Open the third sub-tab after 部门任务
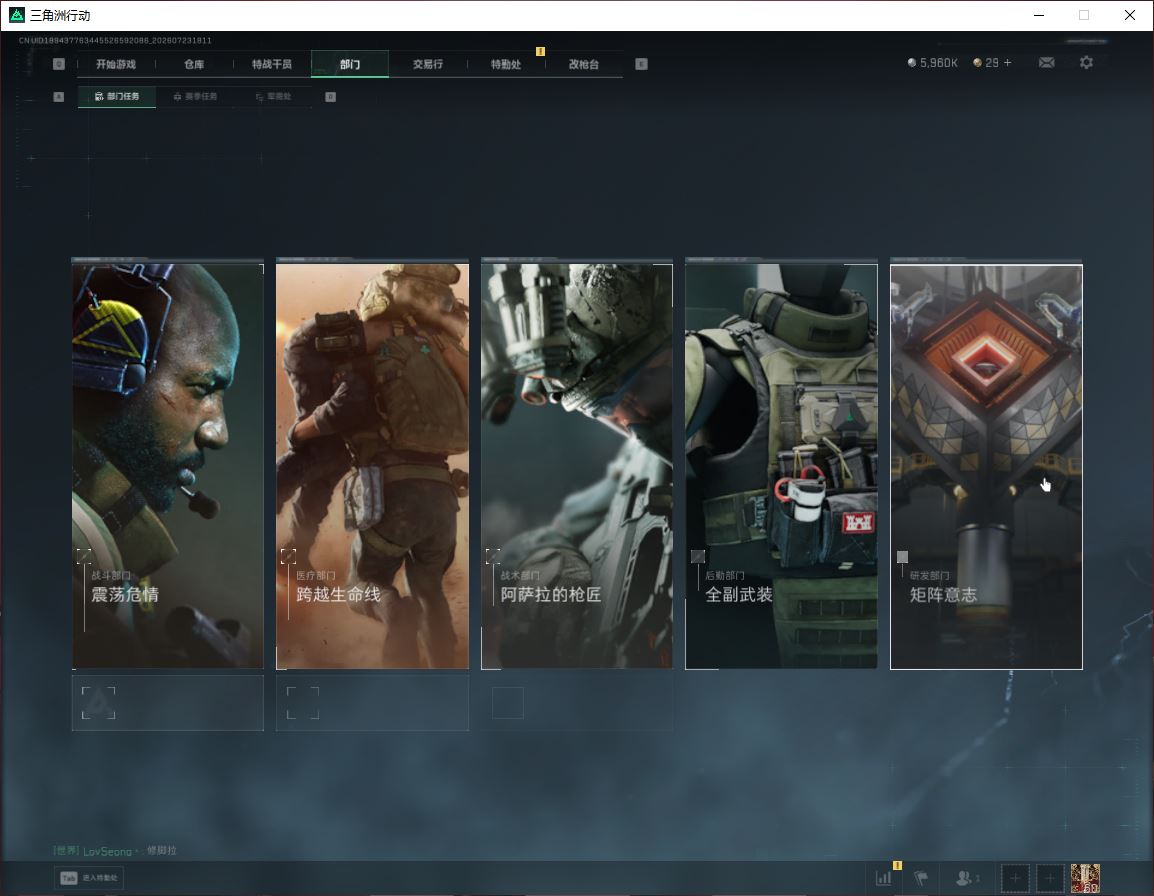 tap(273, 96)
